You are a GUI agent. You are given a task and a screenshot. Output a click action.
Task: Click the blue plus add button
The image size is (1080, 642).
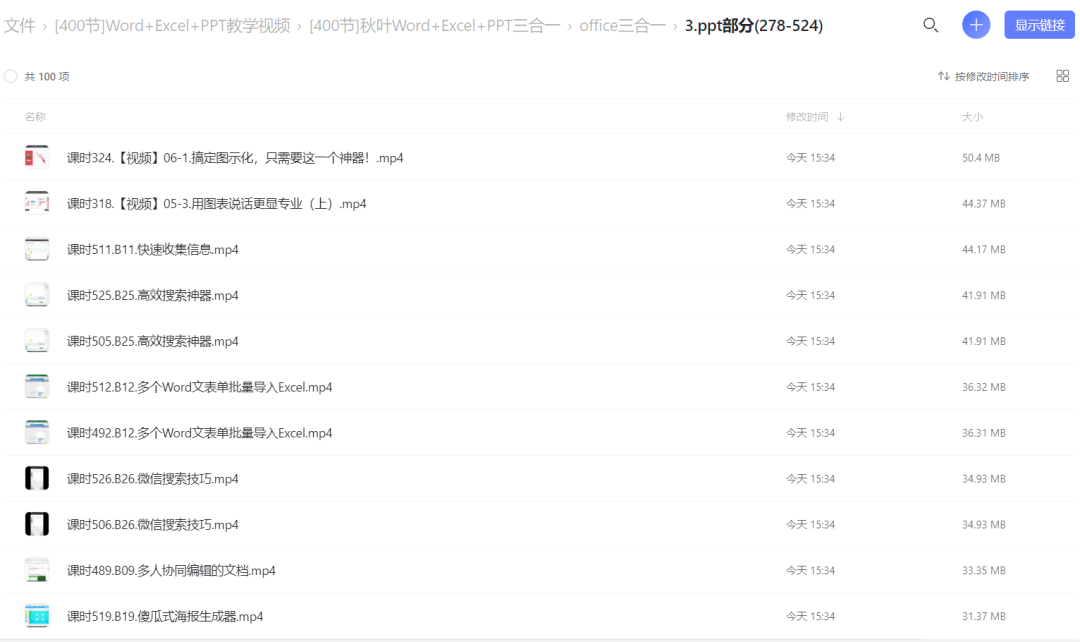pyautogui.click(x=976, y=25)
